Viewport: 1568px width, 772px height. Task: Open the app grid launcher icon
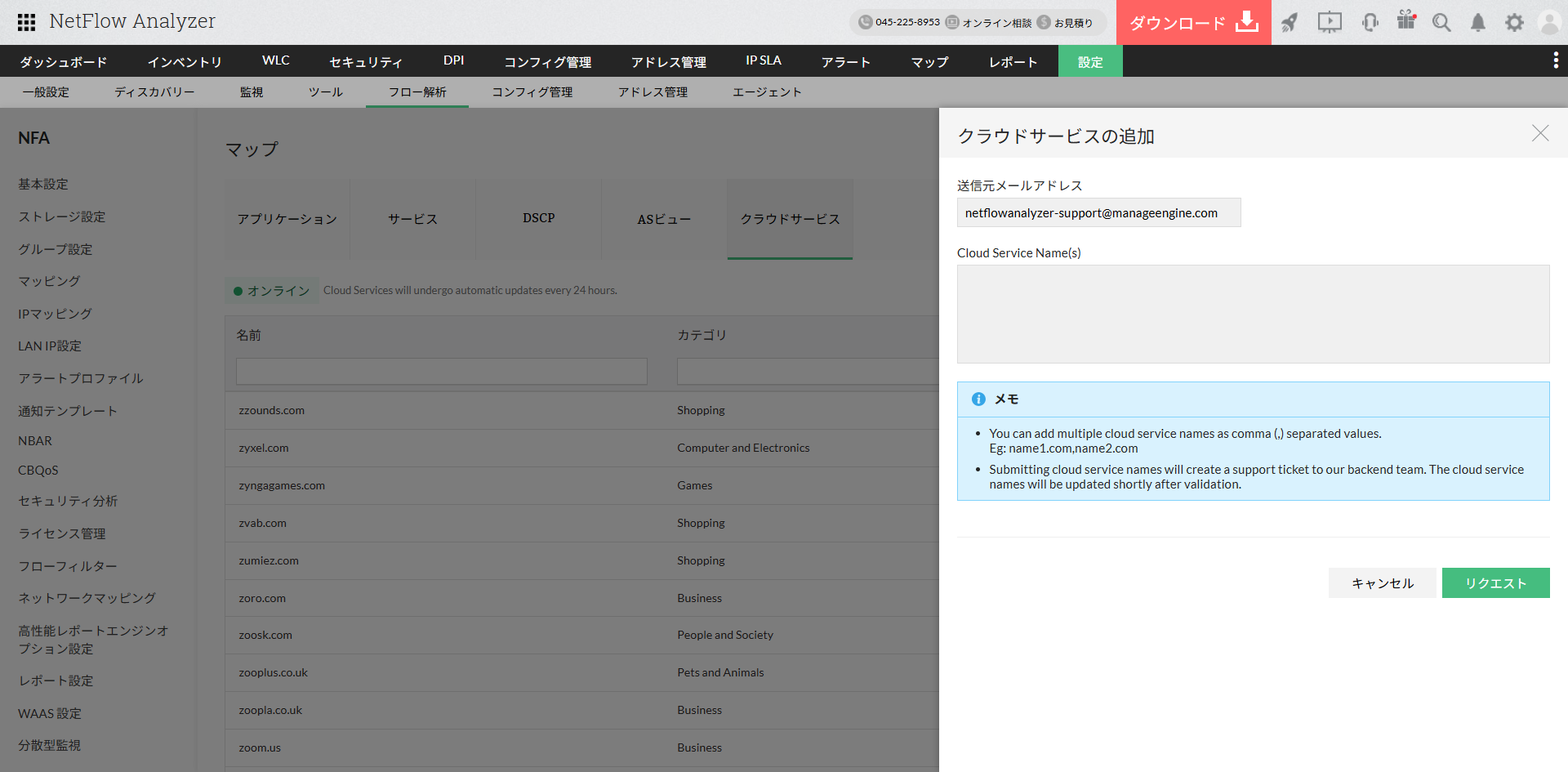(x=26, y=22)
